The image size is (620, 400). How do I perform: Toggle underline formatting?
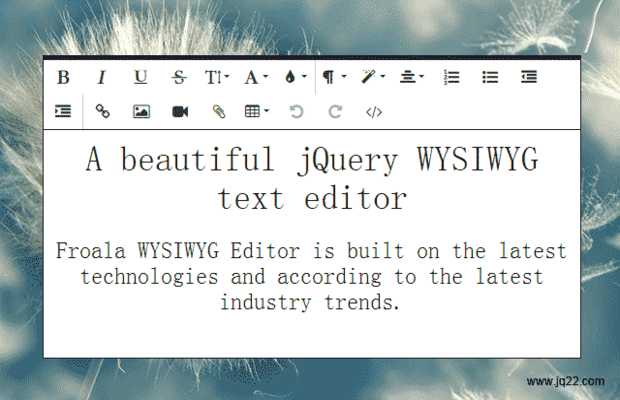tap(140, 77)
